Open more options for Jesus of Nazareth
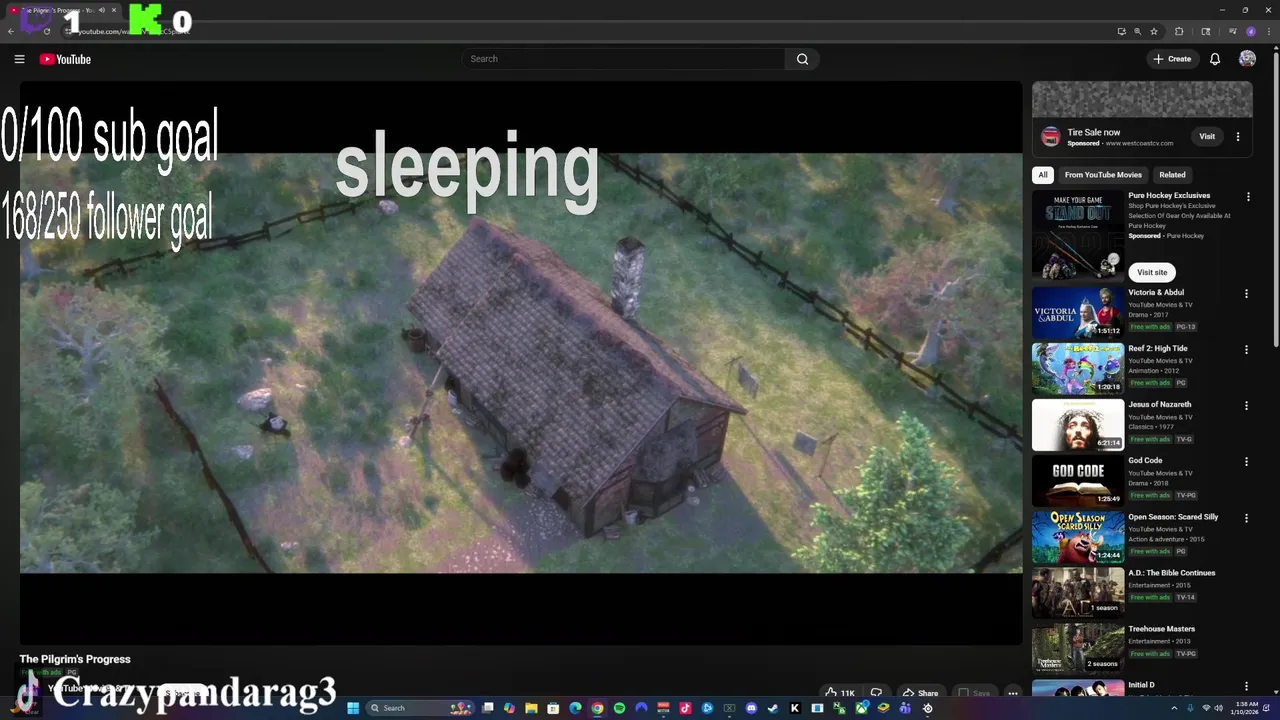Image resolution: width=1280 pixels, height=720 pixels. point(1246,406)
